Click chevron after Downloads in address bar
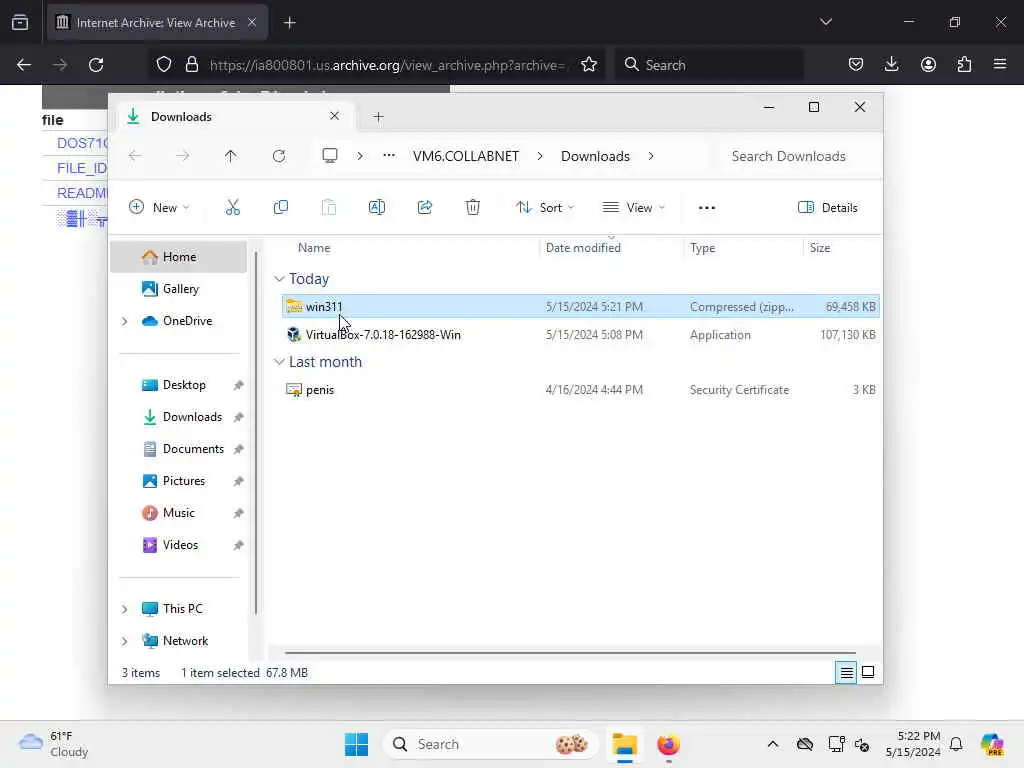This screenshot has width=1024, height=768. 651,156
